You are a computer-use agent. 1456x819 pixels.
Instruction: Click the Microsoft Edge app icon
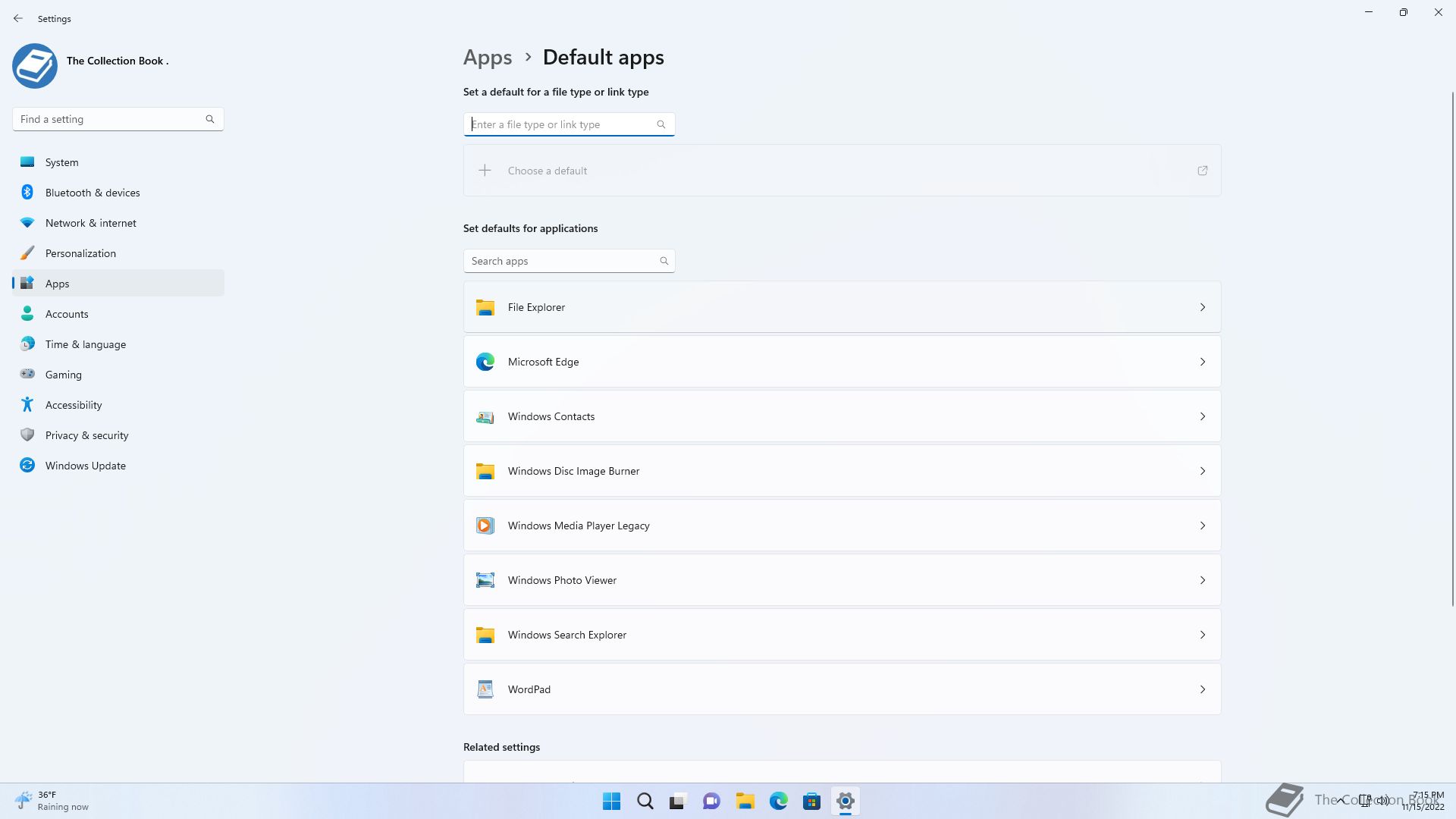pos(485,362)
